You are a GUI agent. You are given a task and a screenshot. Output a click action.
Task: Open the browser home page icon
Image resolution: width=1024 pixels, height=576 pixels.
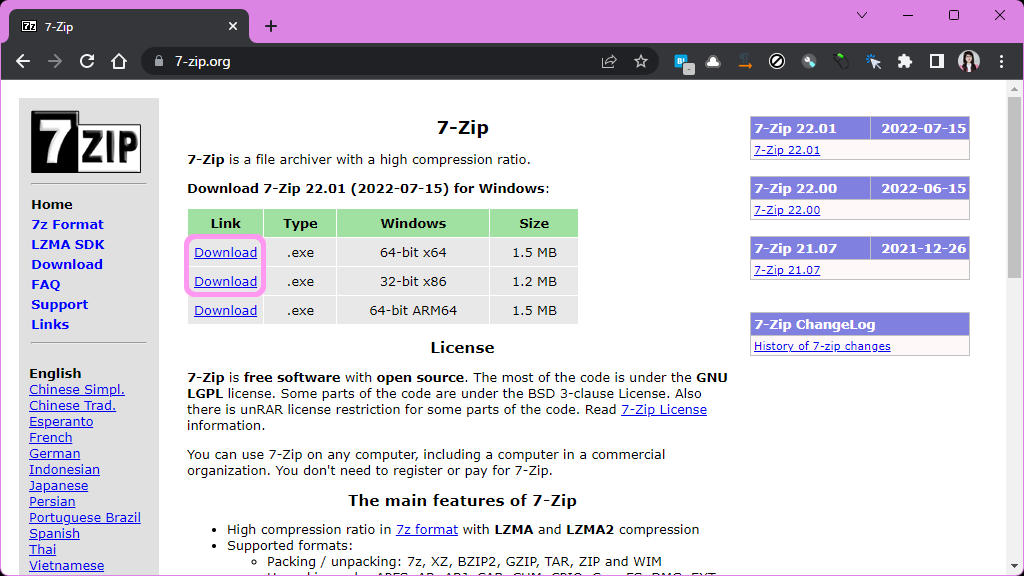[x=119, y=61]
